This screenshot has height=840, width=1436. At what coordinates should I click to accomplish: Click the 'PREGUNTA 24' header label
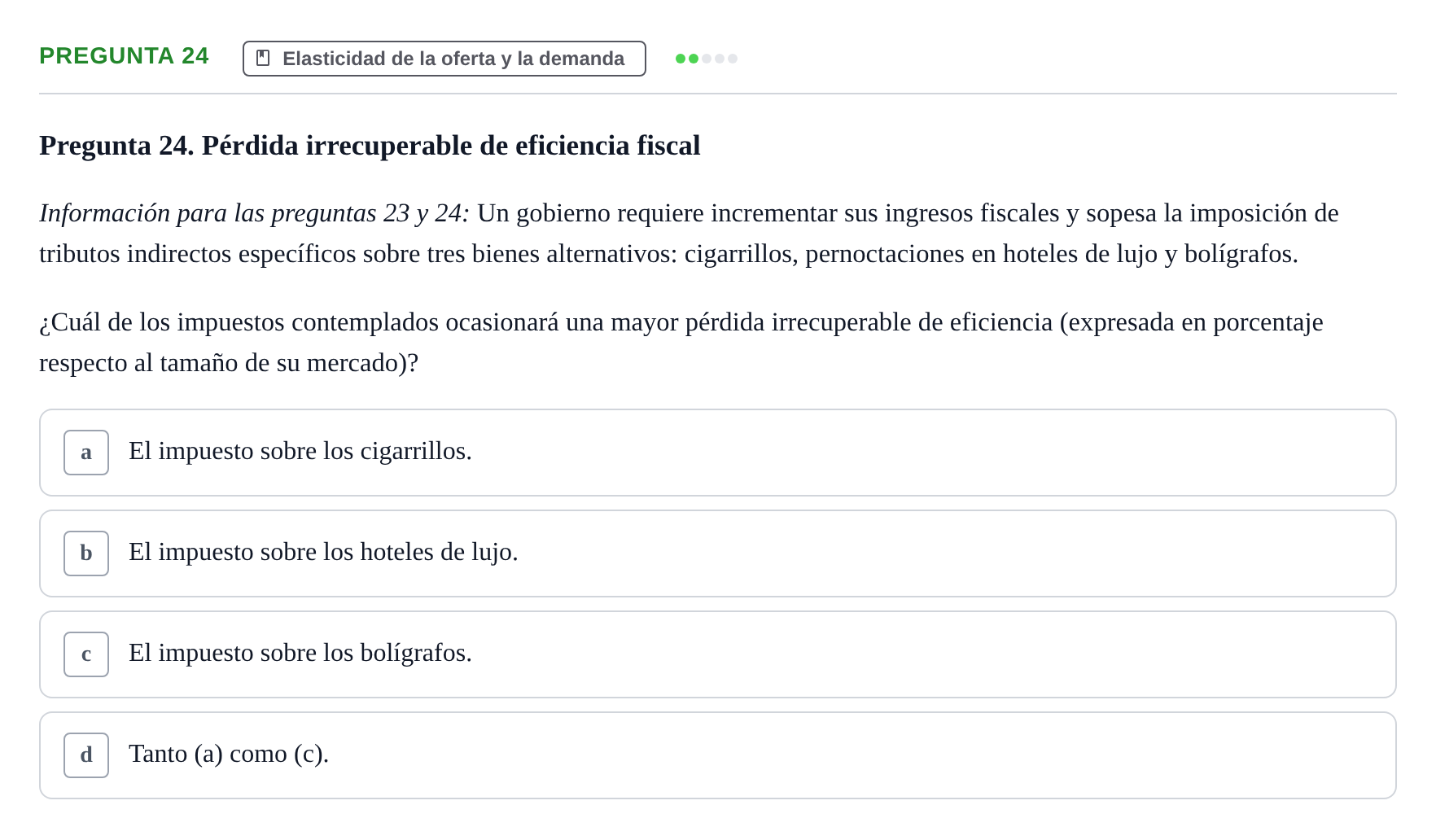124,56
